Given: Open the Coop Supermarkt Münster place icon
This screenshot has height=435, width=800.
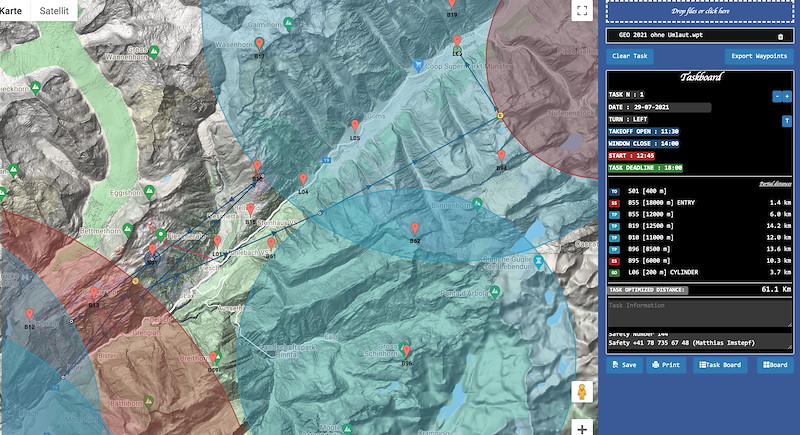Looking at the screenshot, I should 418,65.
